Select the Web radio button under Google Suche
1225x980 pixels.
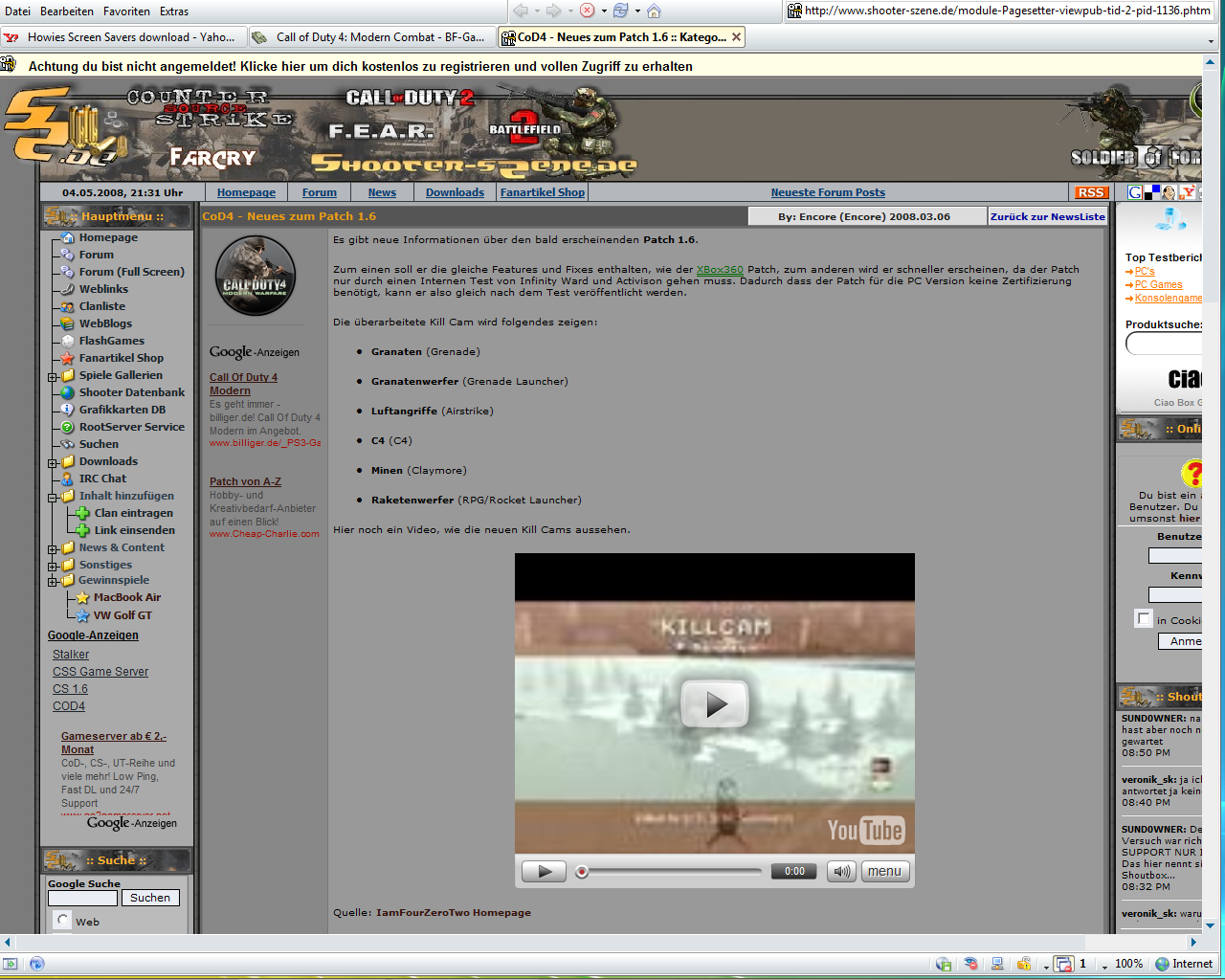(62, 921)
